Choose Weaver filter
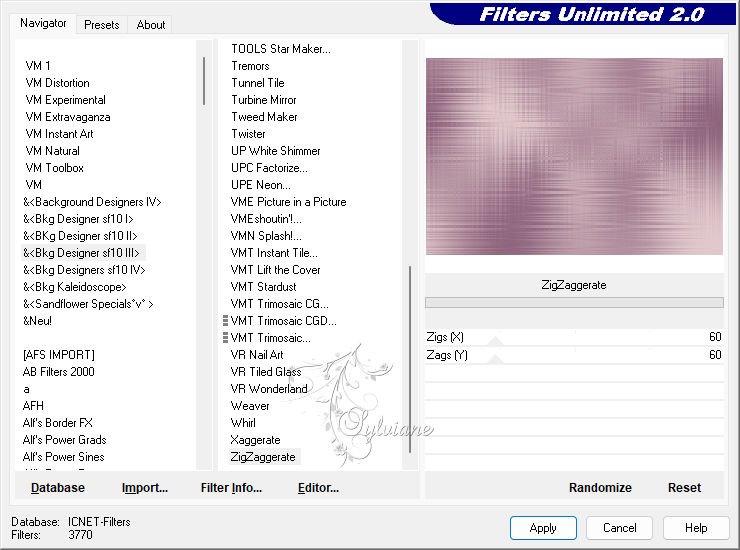Screen dimensions: 740x550 [x=250, y=406]
